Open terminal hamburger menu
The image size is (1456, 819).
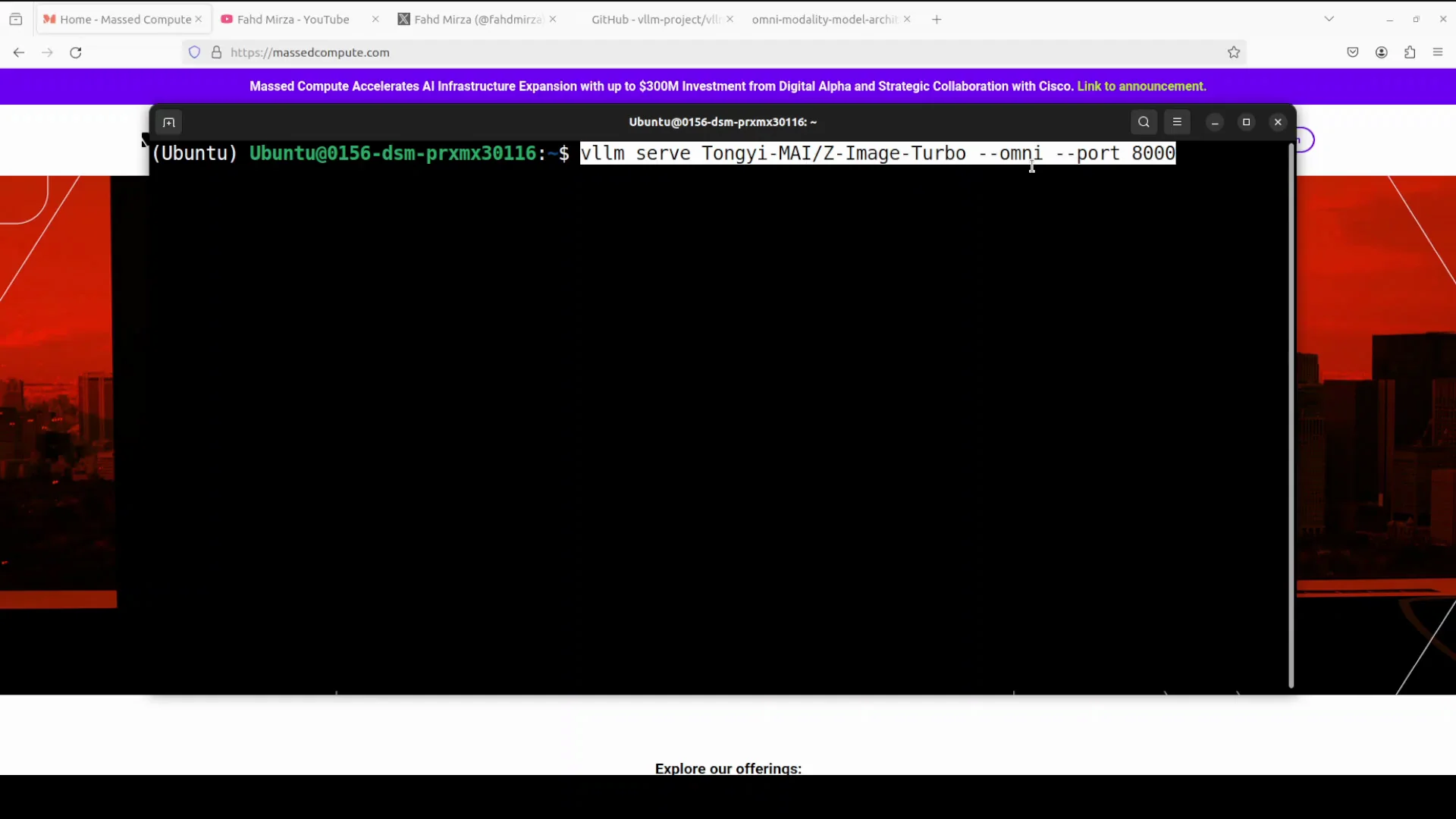(x=1177, y=122)
